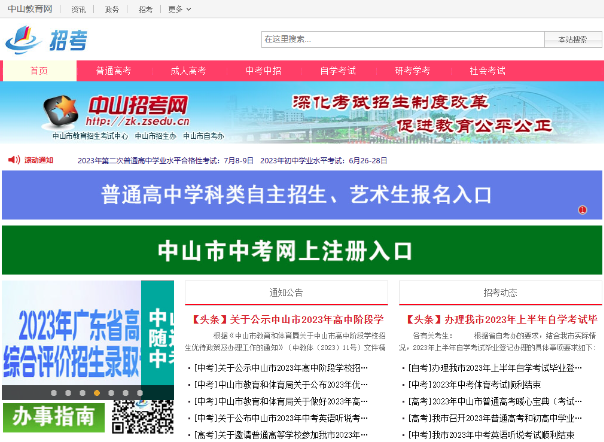The width and height of the screenshot is (604, 442).
Task: Select the highlighted fourth carousel dot
Action: (x=97, y=393)
